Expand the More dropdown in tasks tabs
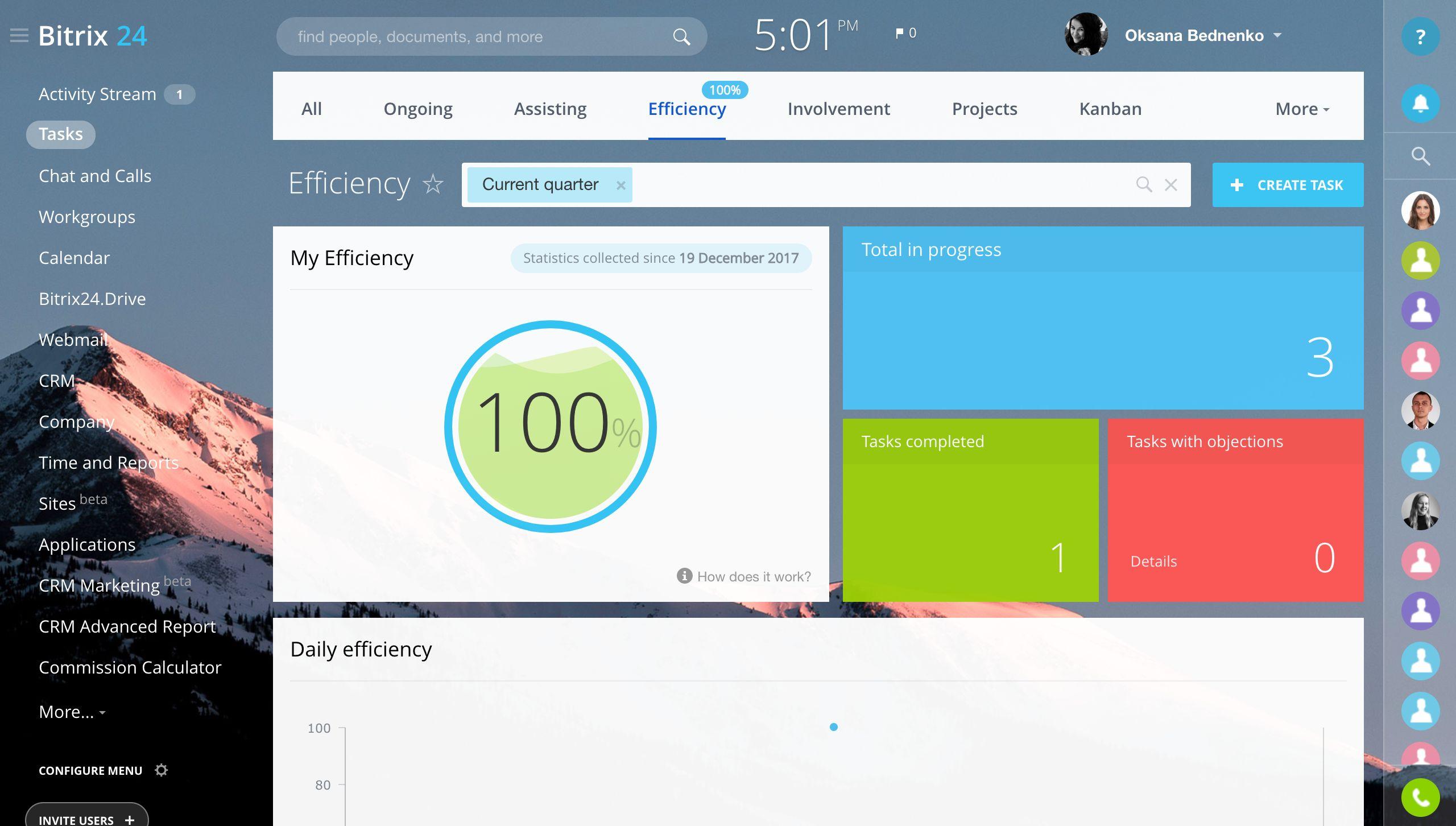The image size is (1456, 826). tap(1302, 109)
